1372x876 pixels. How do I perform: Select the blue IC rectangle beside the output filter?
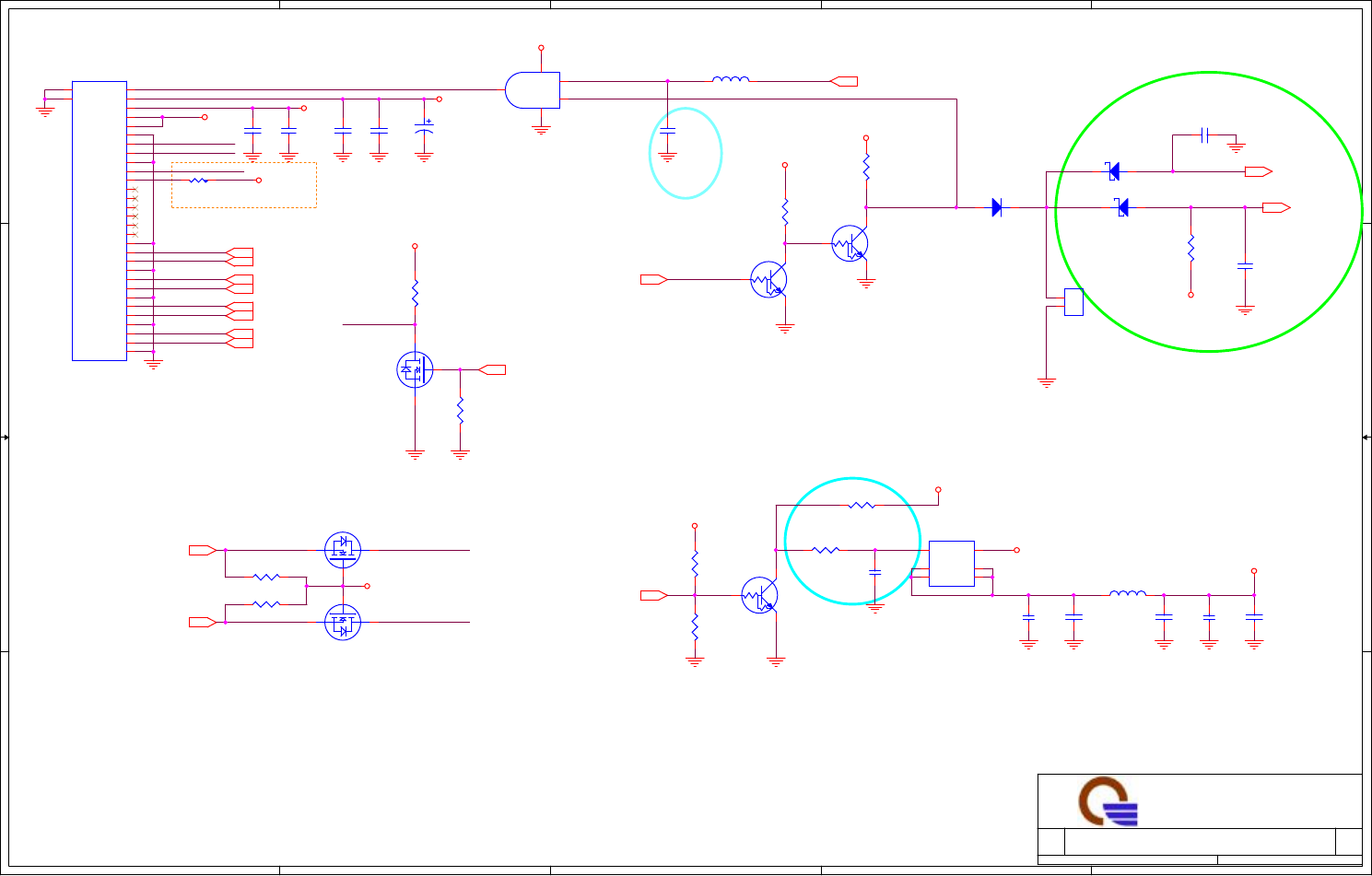pos(952,564)
